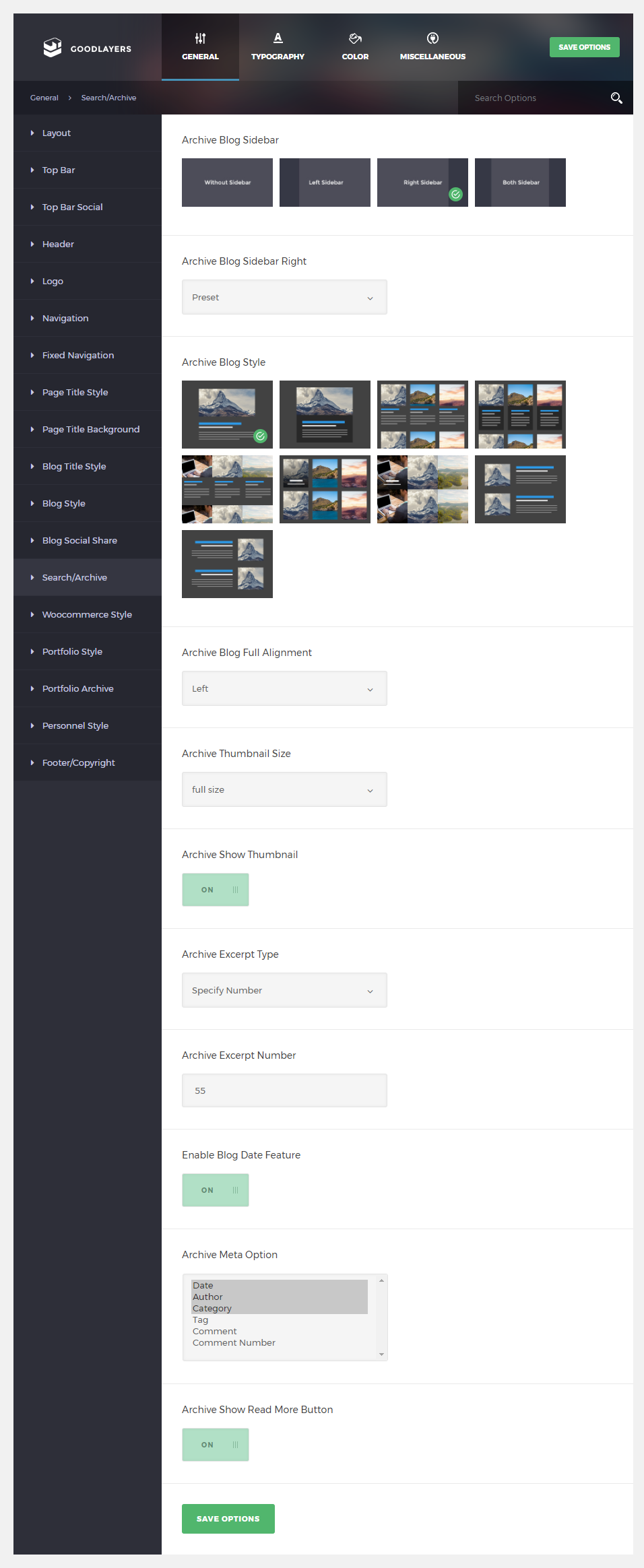Choose the list style with right thumbnails
This screenshot has width=644, height=1568.
pos(227,564)
